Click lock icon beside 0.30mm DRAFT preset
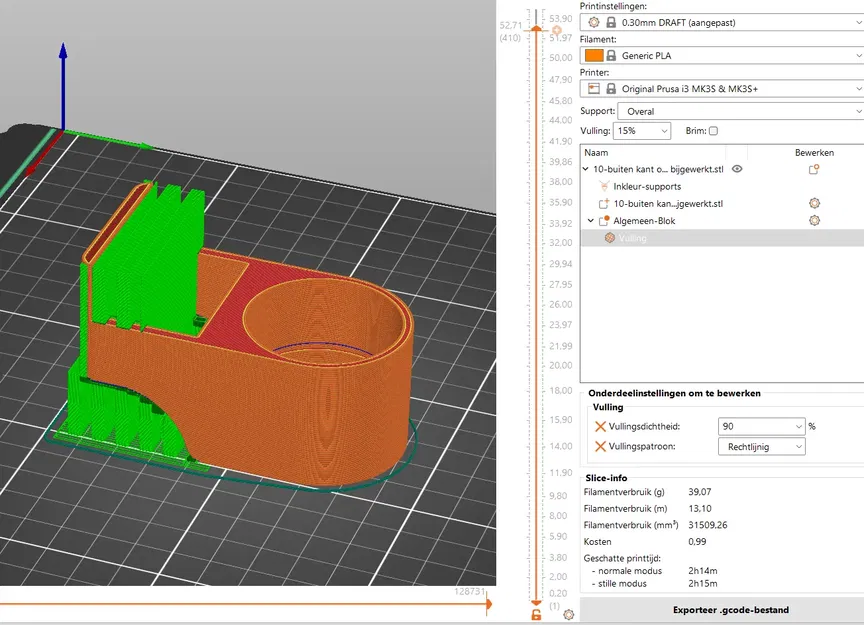The height and width of the screenshot is (625, 864). click(x=611, y=23)
